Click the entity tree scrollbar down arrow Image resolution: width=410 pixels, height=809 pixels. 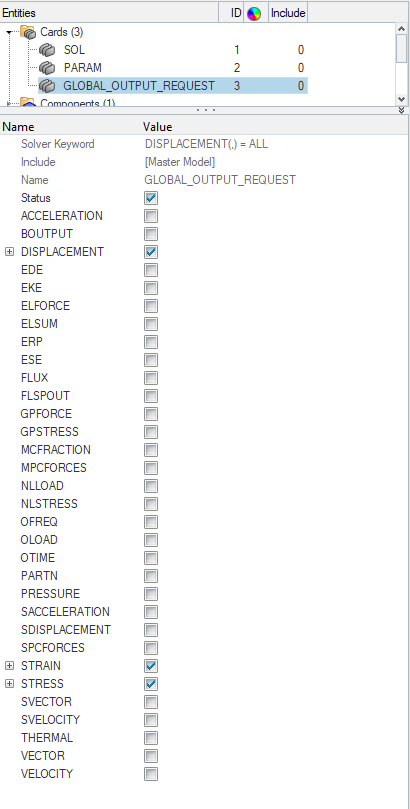pos(402,99)
